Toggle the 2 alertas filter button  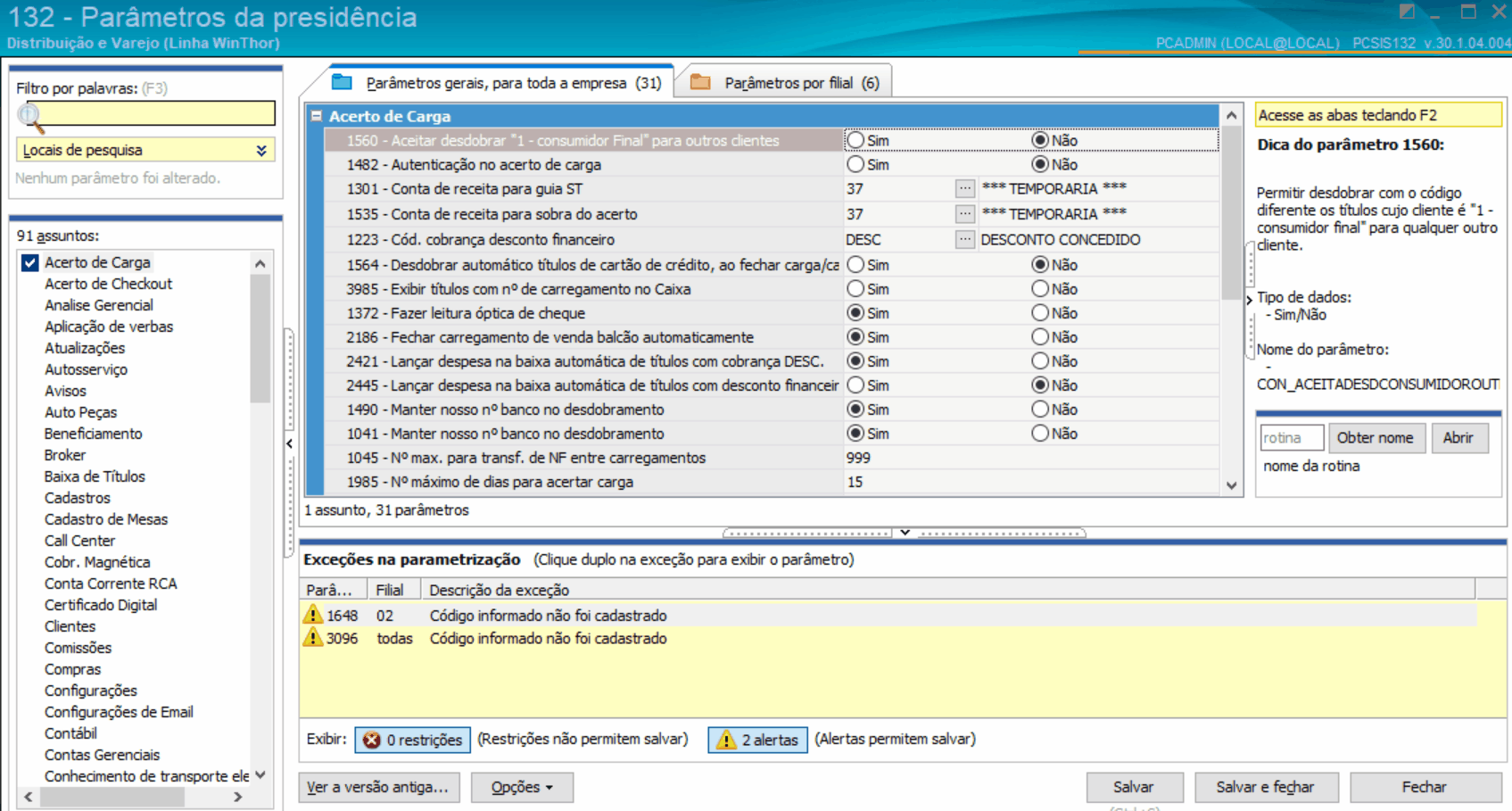click(x=757, y=740)
